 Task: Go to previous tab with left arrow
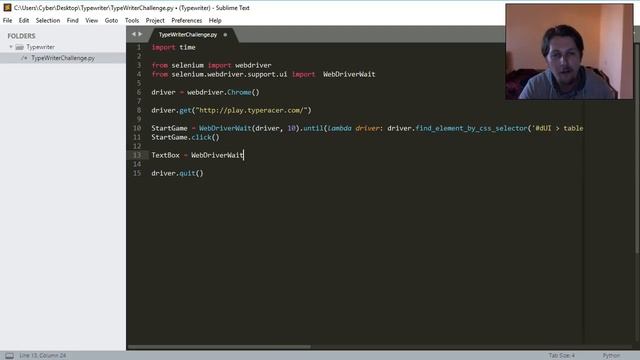click(133, 34)
